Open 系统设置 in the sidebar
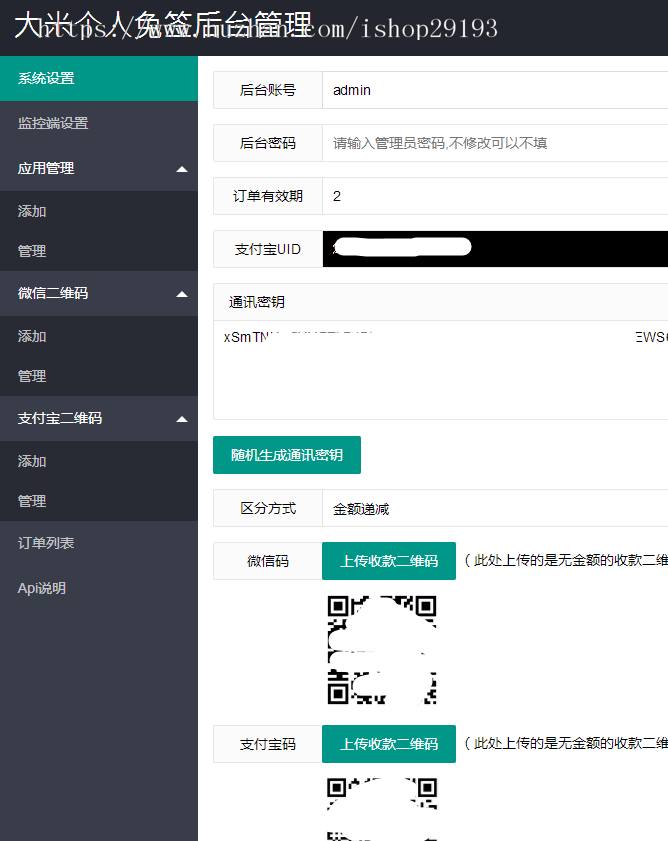This screenshot has width=668, height=841. coord(99,78)
